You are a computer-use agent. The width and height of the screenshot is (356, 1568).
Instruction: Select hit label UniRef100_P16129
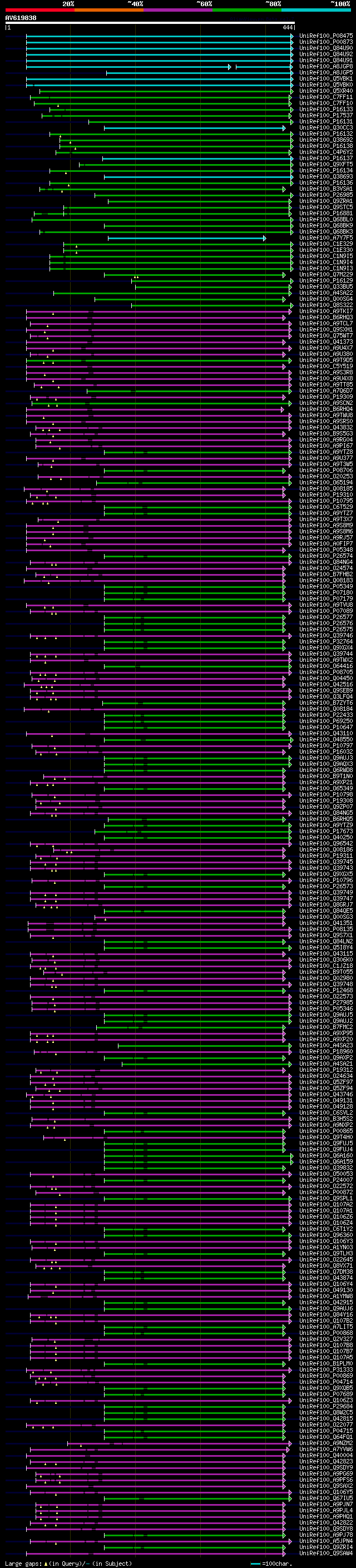pyautogui.click(x=325, y=280)
